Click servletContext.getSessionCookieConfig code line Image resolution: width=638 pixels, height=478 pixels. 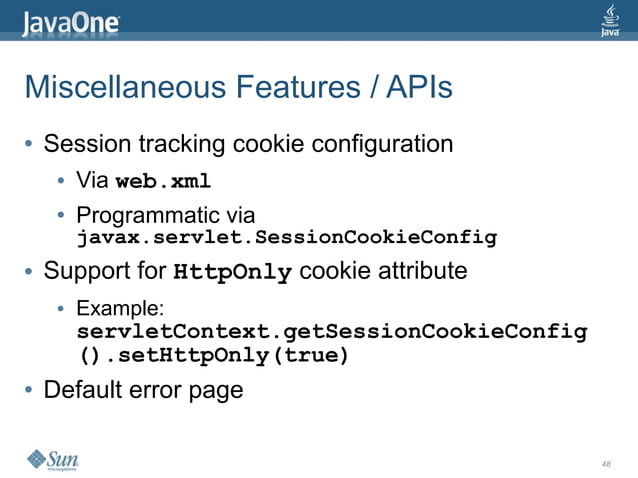[x=332, y=332]
